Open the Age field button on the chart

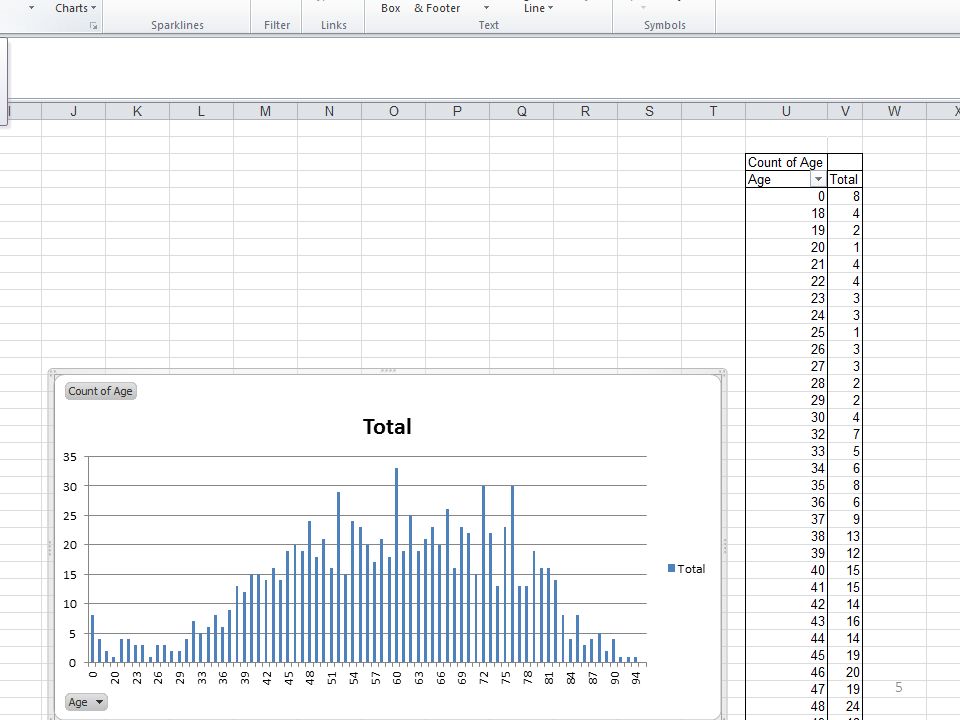pos(85,702)
